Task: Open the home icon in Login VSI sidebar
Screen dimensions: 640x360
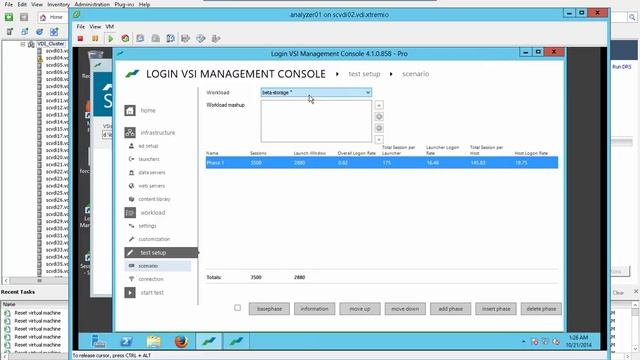Action: point(130,111)
